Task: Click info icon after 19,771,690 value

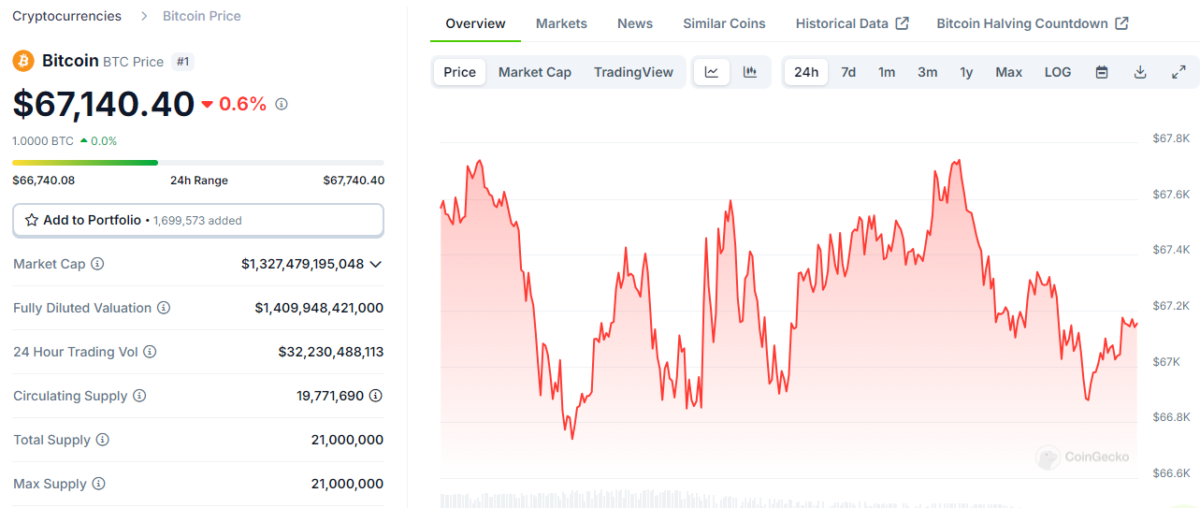Action: 376,396
